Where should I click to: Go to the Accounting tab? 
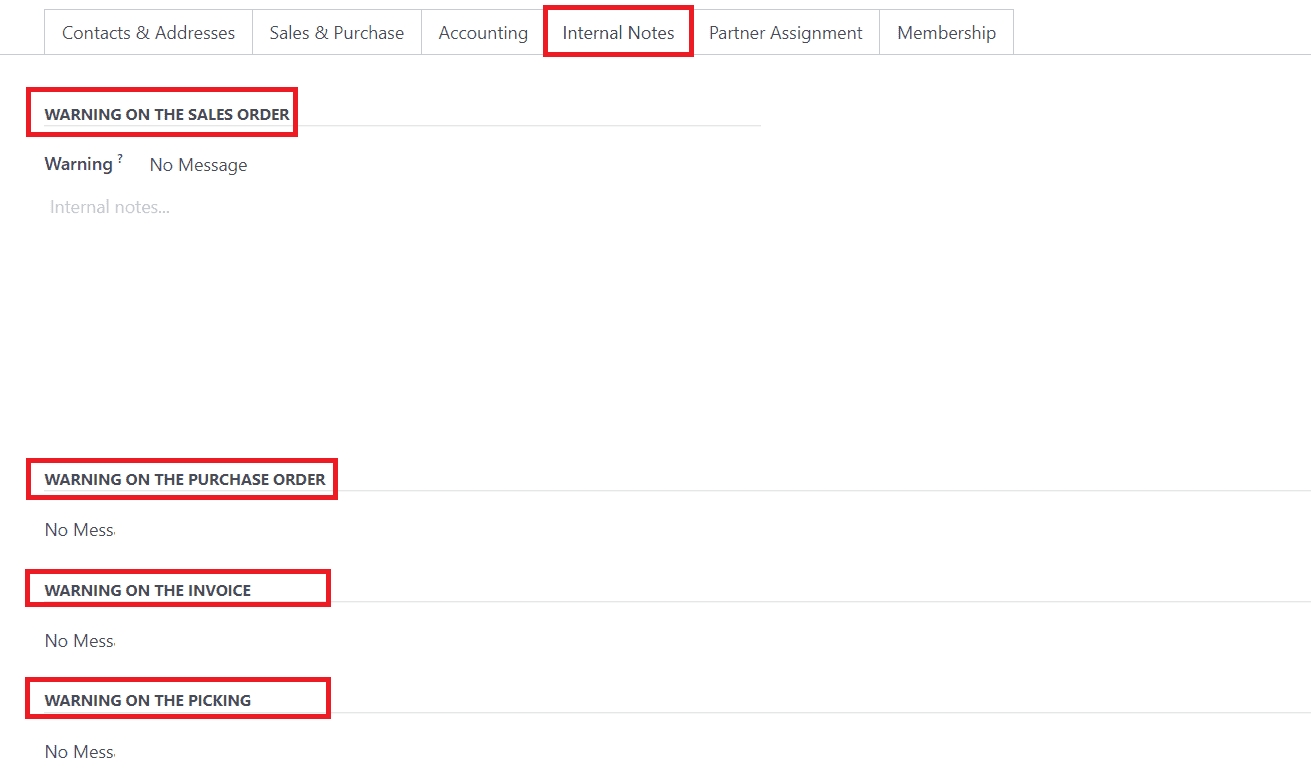tap(483, 33)
